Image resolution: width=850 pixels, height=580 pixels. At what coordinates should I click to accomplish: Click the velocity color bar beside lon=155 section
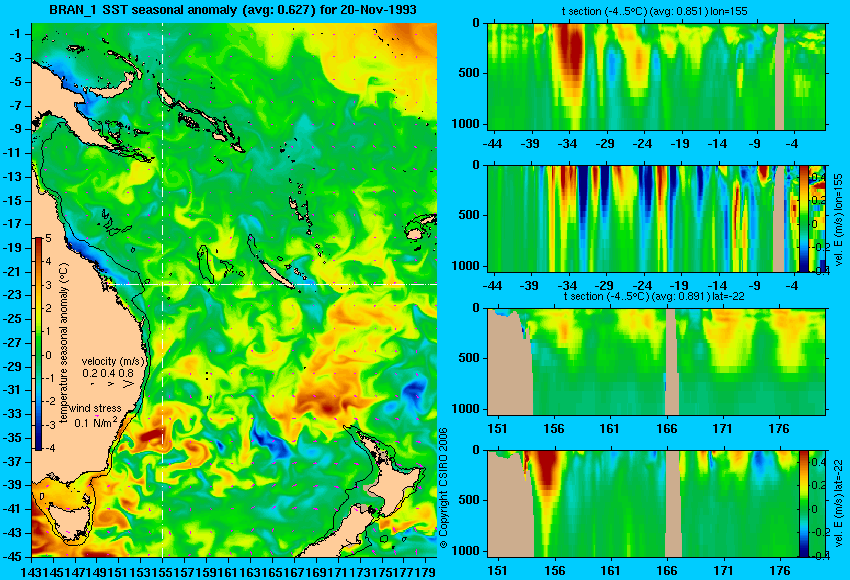click(x=804, y=218)
